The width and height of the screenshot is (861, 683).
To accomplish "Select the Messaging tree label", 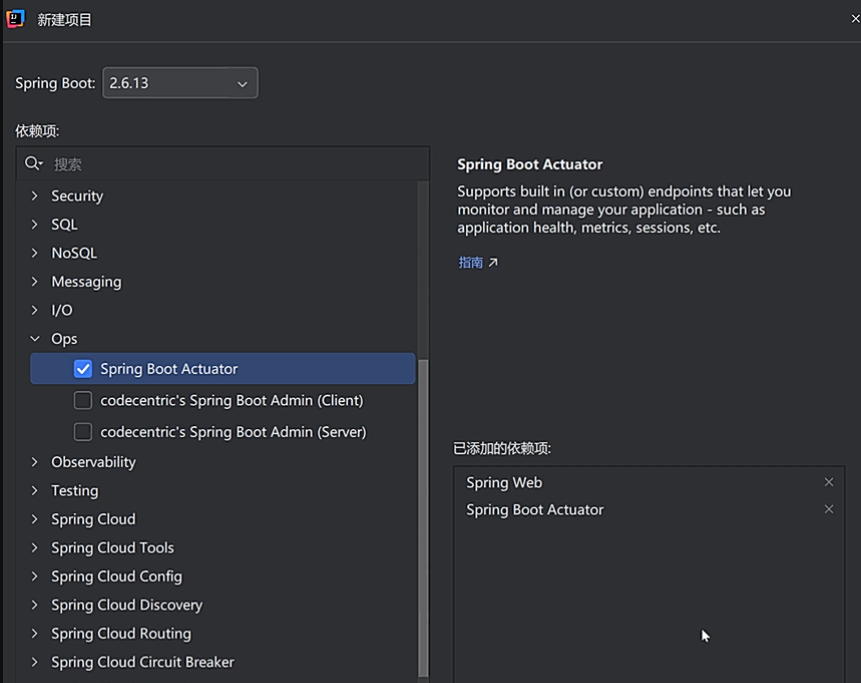I will (86, 282).
